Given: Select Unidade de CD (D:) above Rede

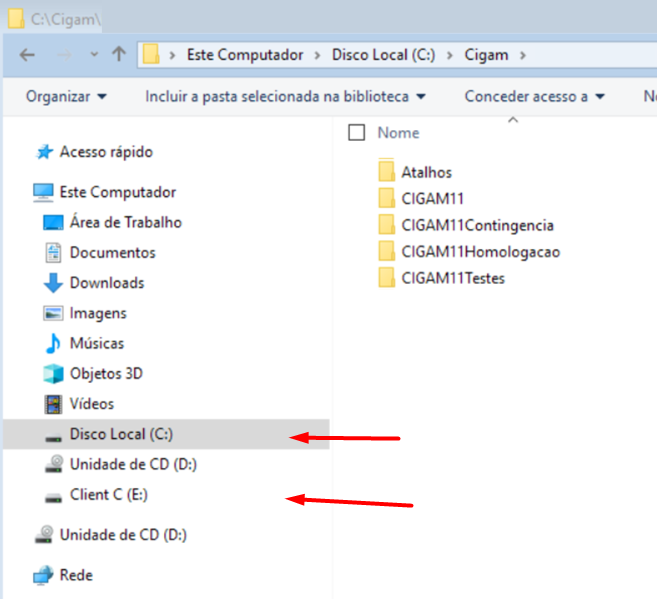Looking at the screenshot, I should point(123,535).
